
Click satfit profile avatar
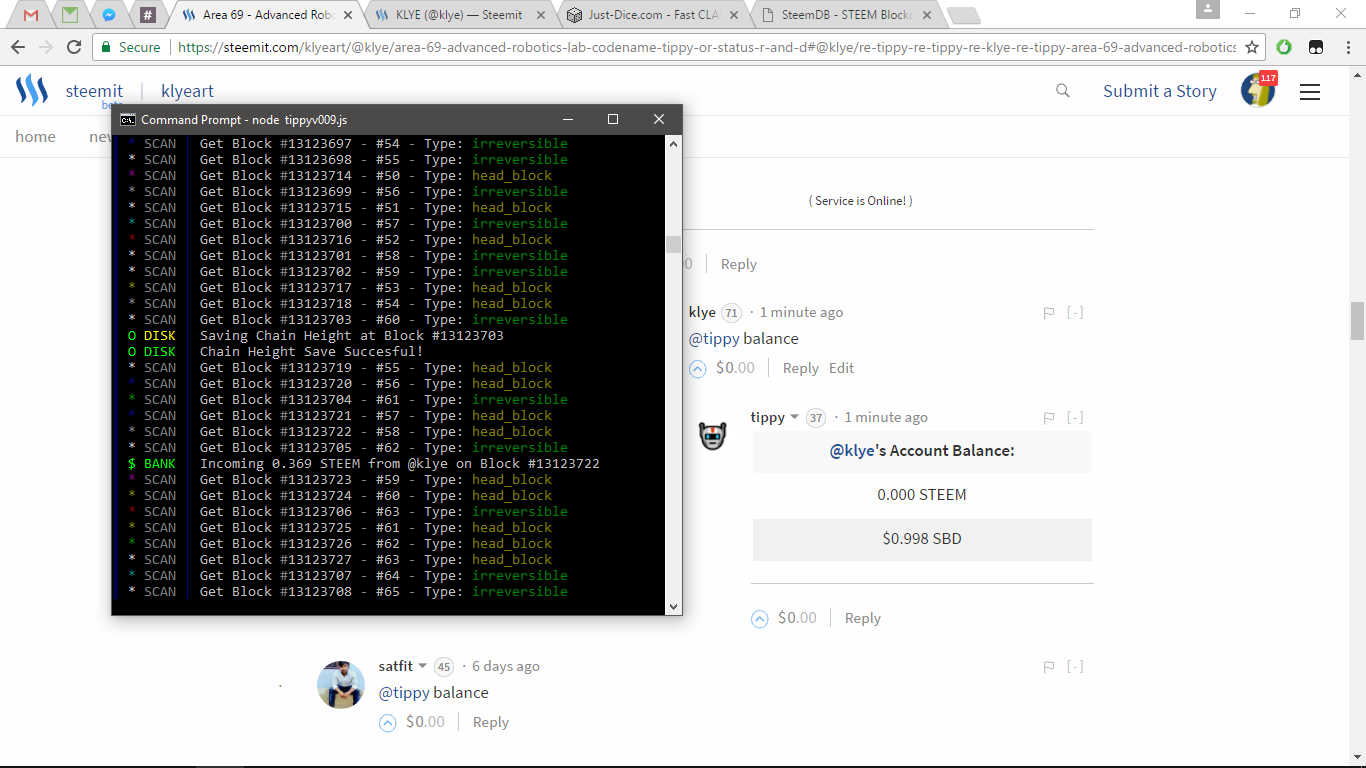(x=341, y=685)
